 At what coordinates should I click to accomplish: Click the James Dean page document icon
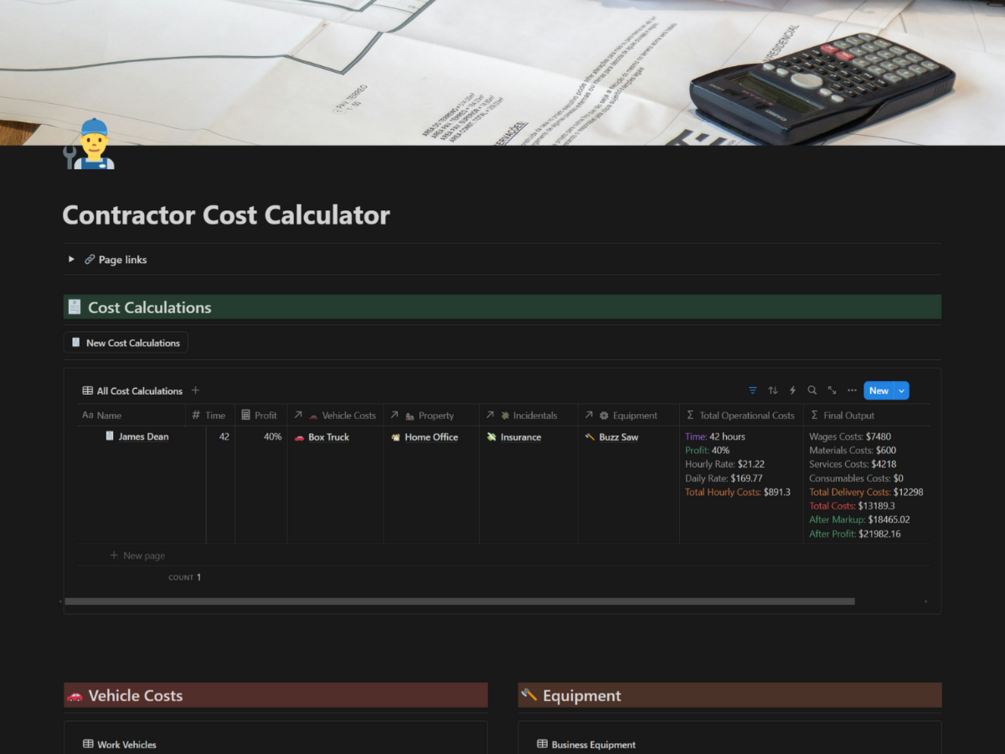pyautogui.click(x=110, y=436)
